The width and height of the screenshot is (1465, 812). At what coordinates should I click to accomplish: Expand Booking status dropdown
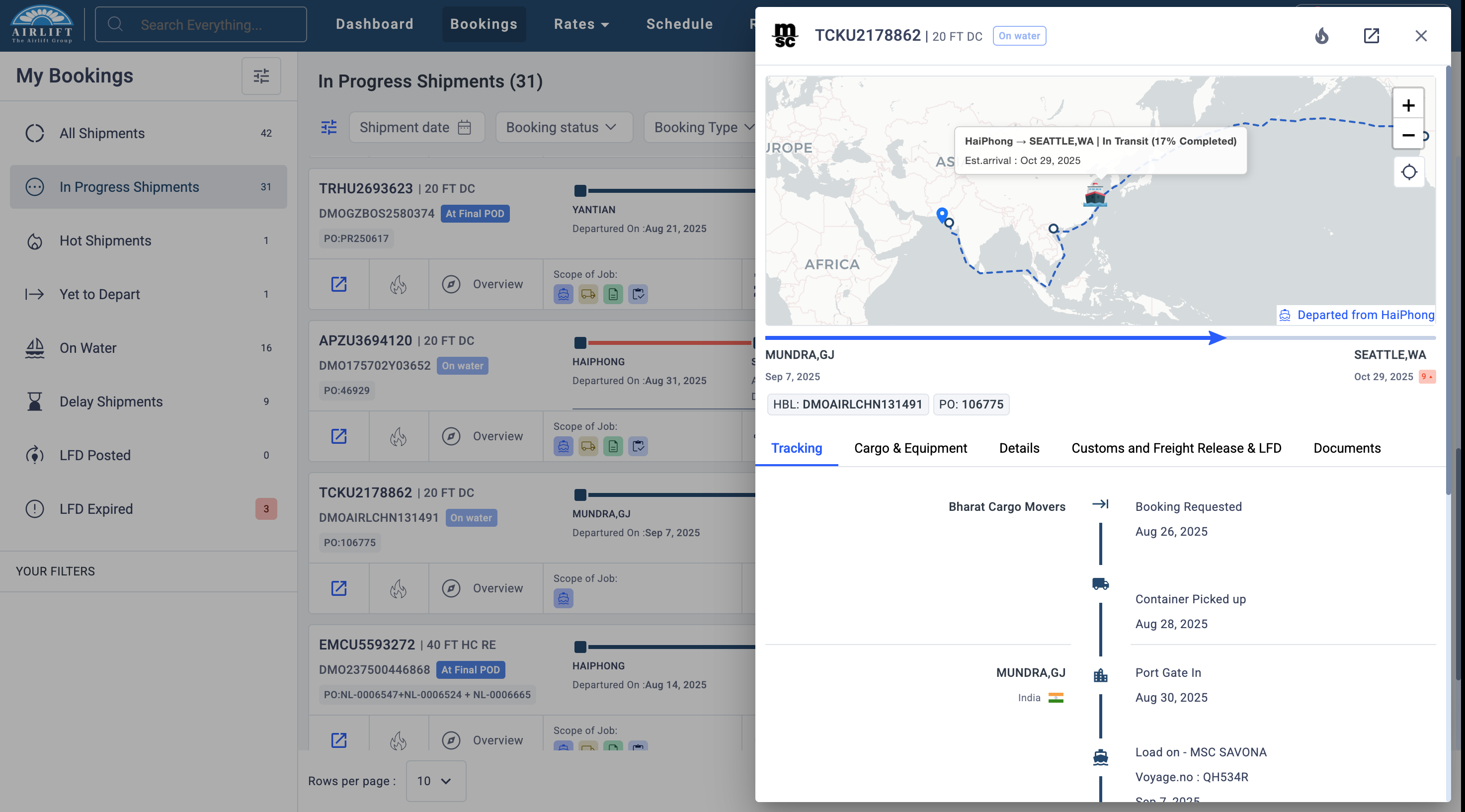pyautogui.click(x=563, y=127)
